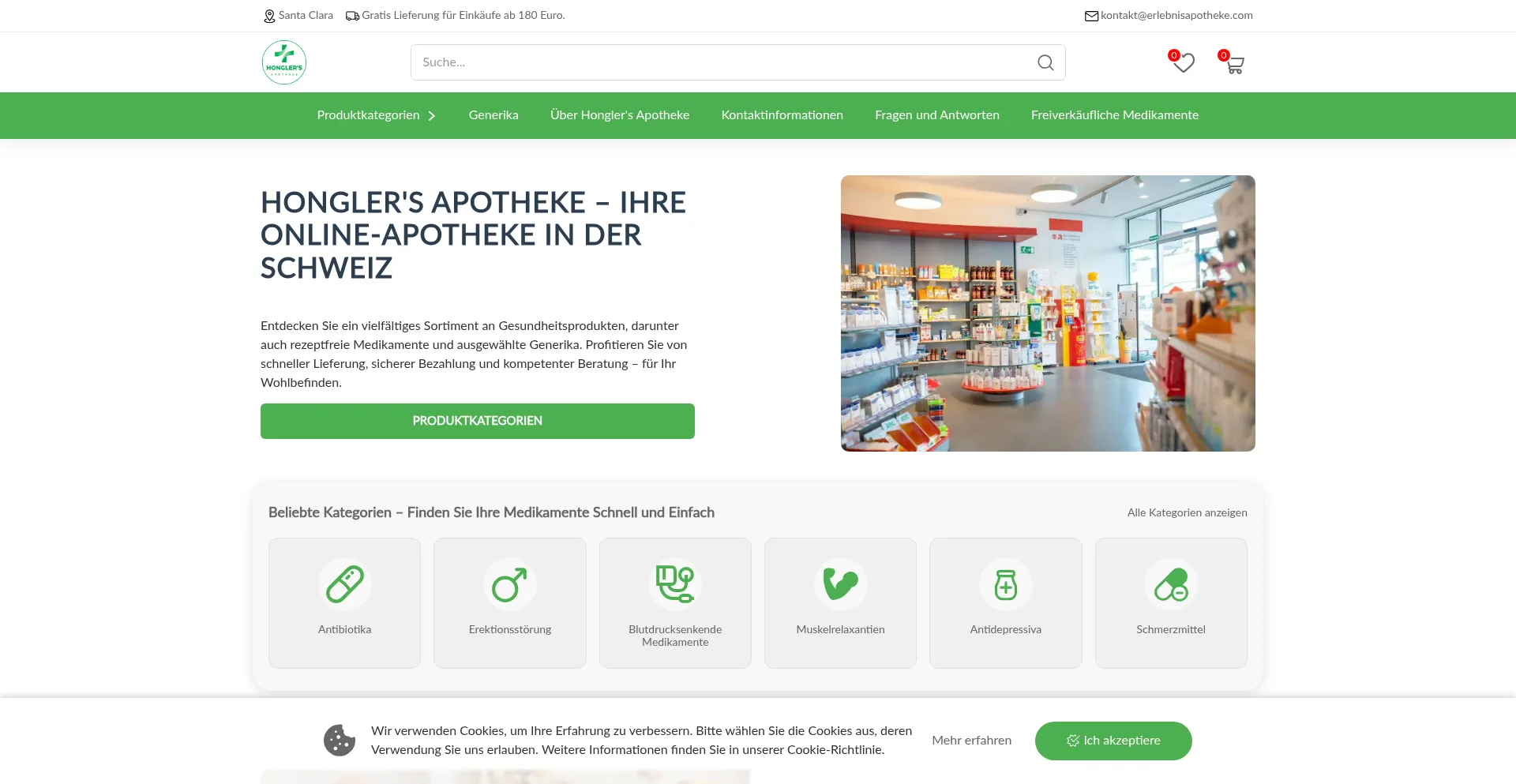Screen dimensions: 1516x784
Task: Open Freiverkäufliche Medikamente menu item
Action: (x=1115, y=115)
